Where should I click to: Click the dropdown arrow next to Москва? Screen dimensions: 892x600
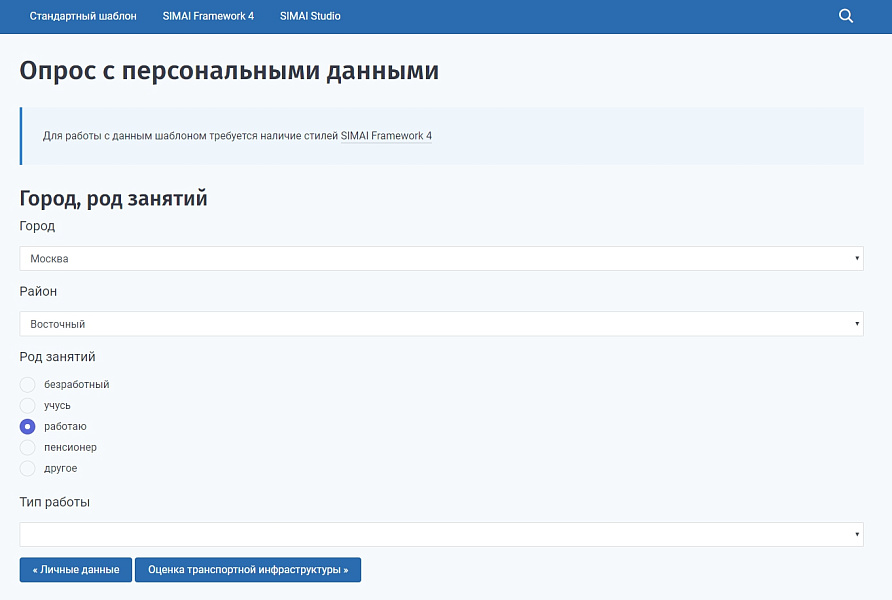[856, 258]
